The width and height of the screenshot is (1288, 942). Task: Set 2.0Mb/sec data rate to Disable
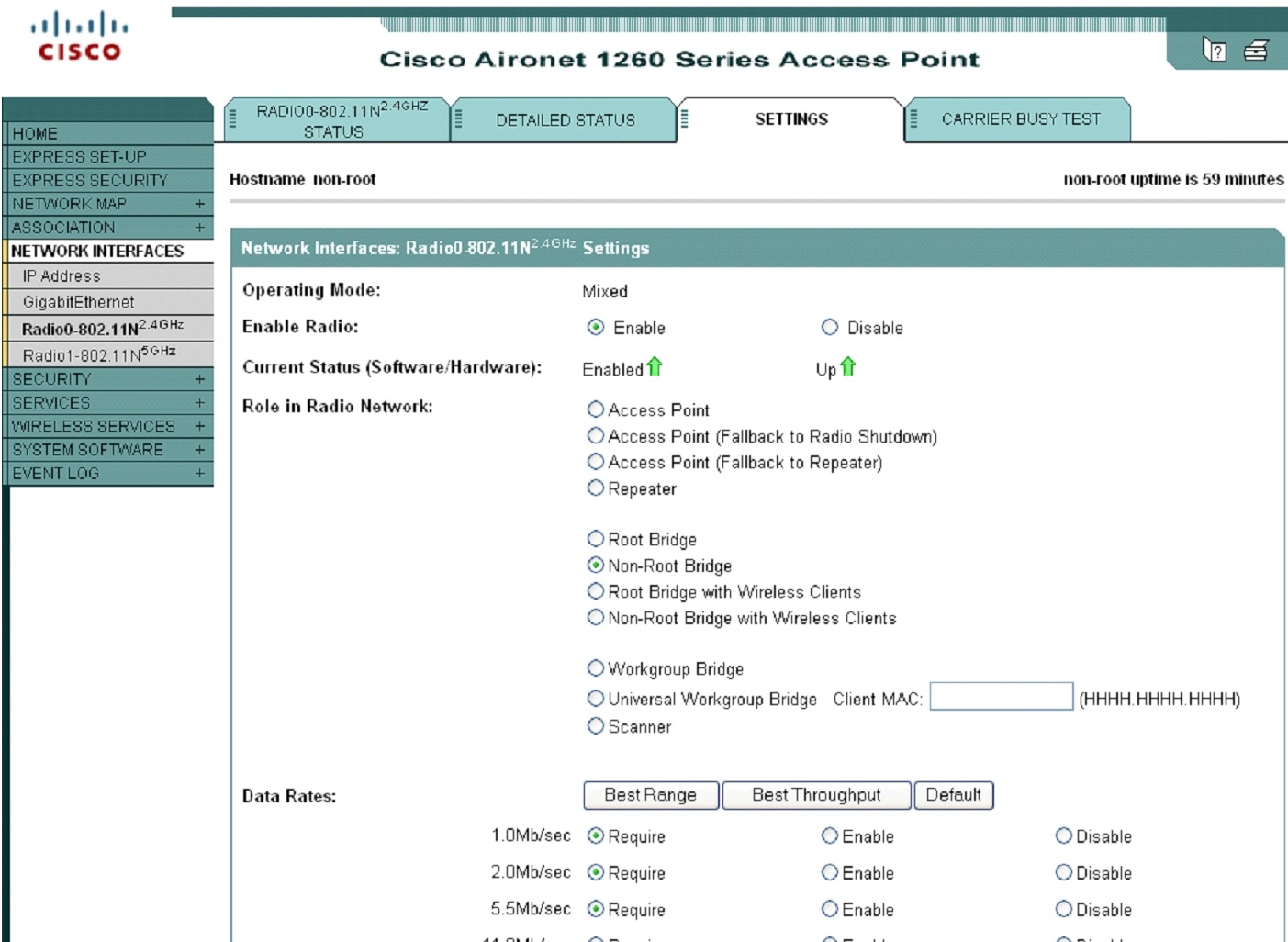coord(1064,873)
